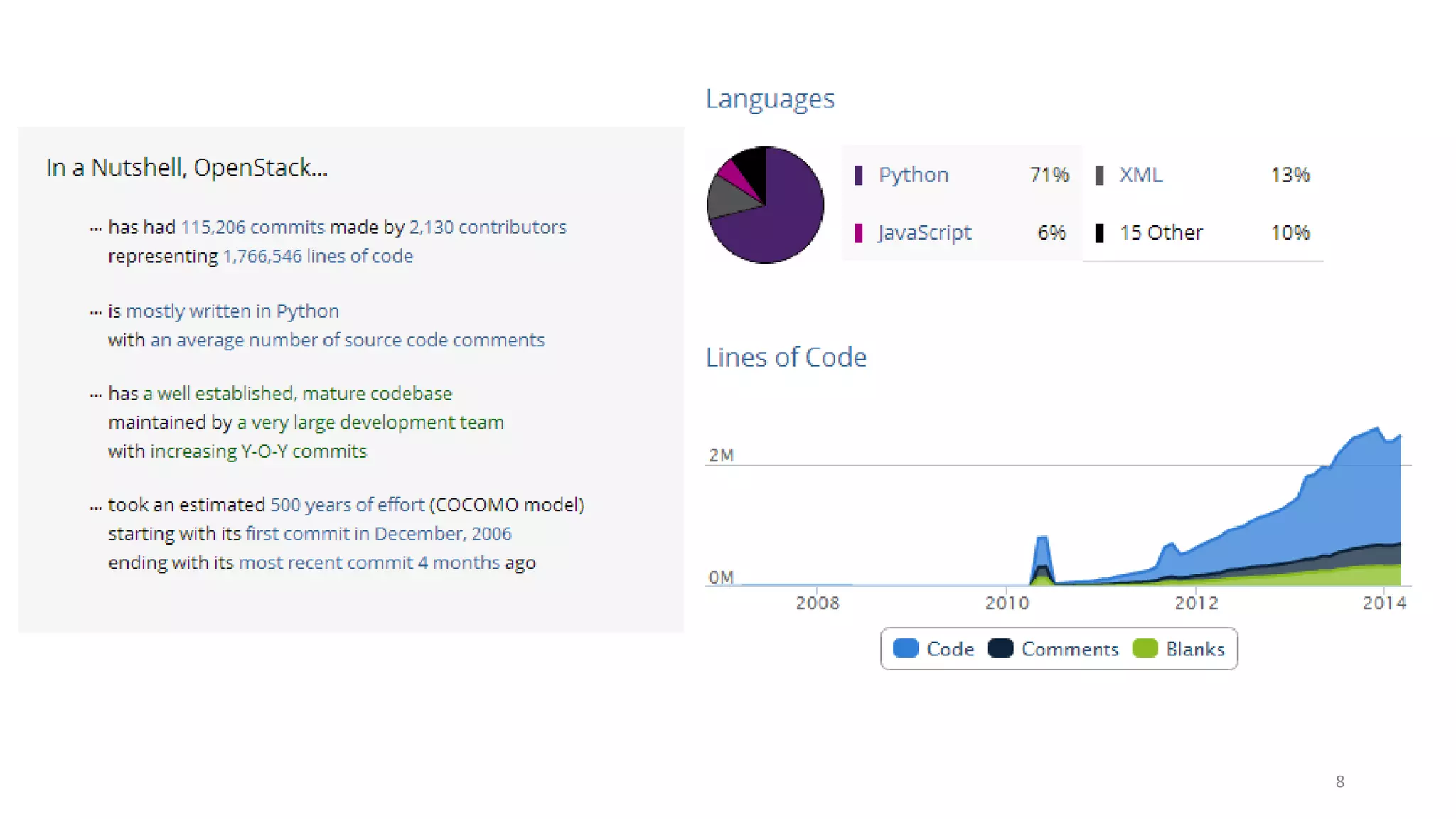Click very large development team link
The width and height of the screenshot is (1456, 819).
(370, 422)
